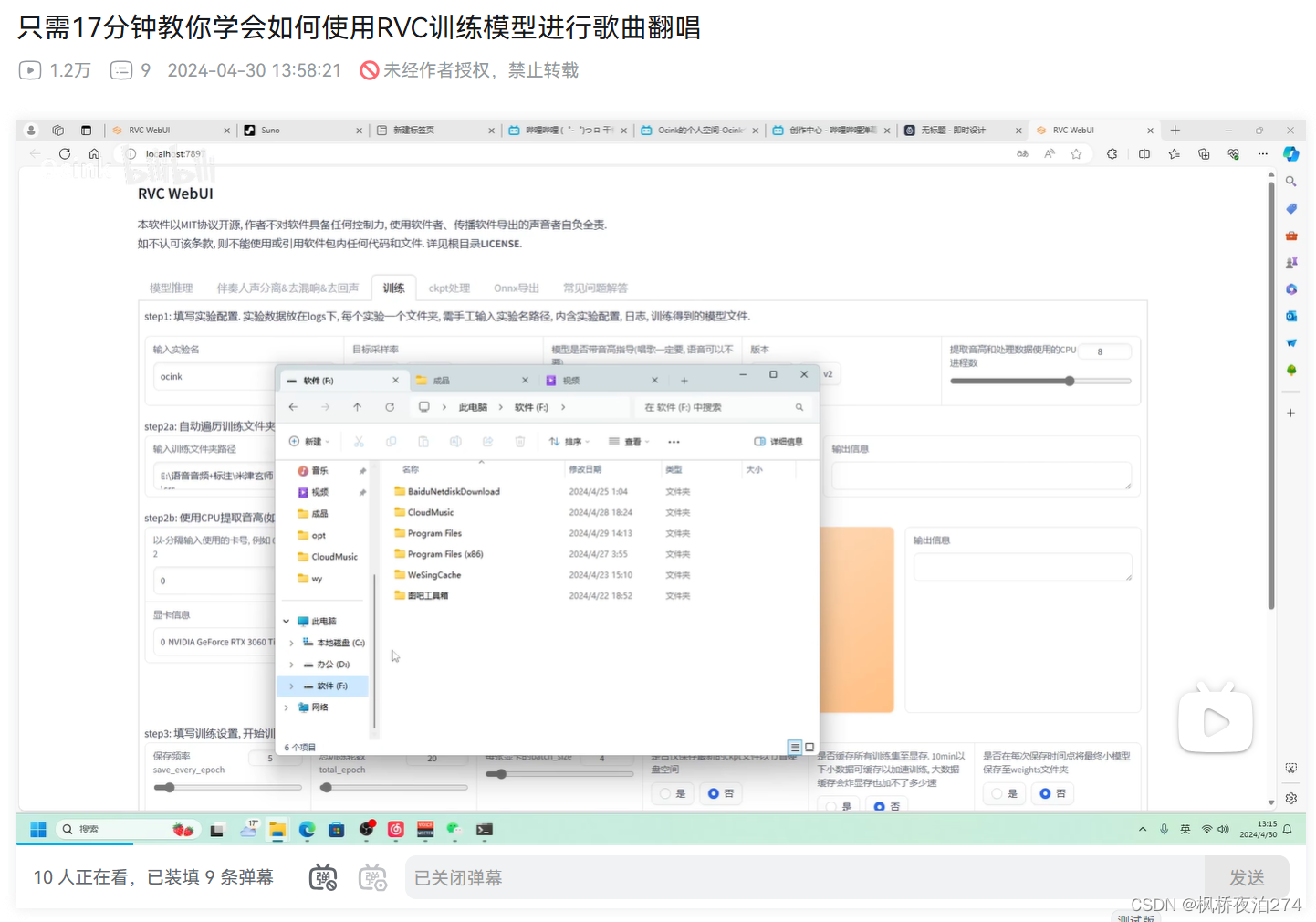Expand 网络 in the navigation tree
Screen dimensions: 1316x922
pos(286,707)
